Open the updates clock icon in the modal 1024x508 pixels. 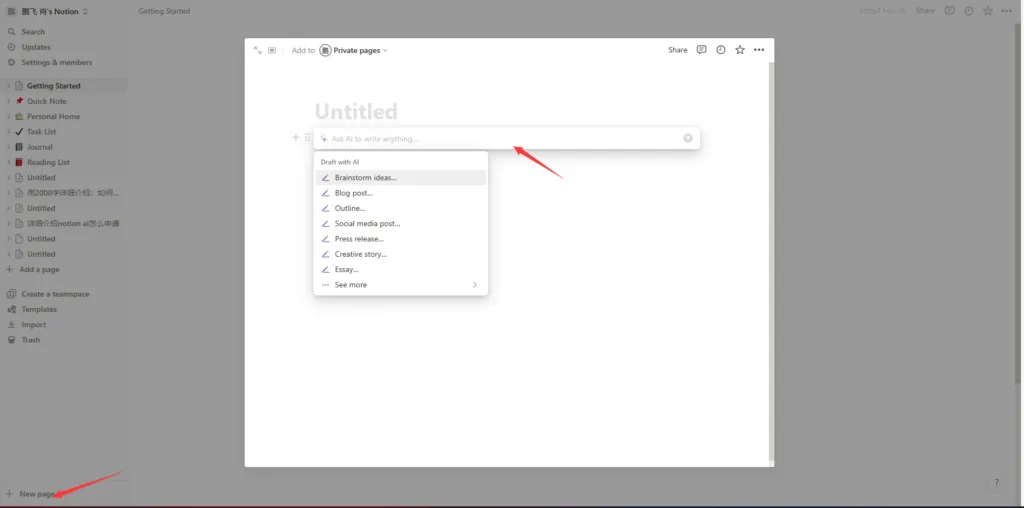[720, 50]
